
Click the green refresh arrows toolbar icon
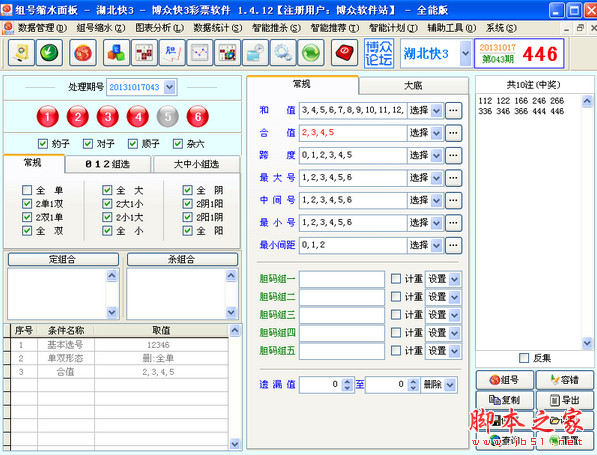311,53
